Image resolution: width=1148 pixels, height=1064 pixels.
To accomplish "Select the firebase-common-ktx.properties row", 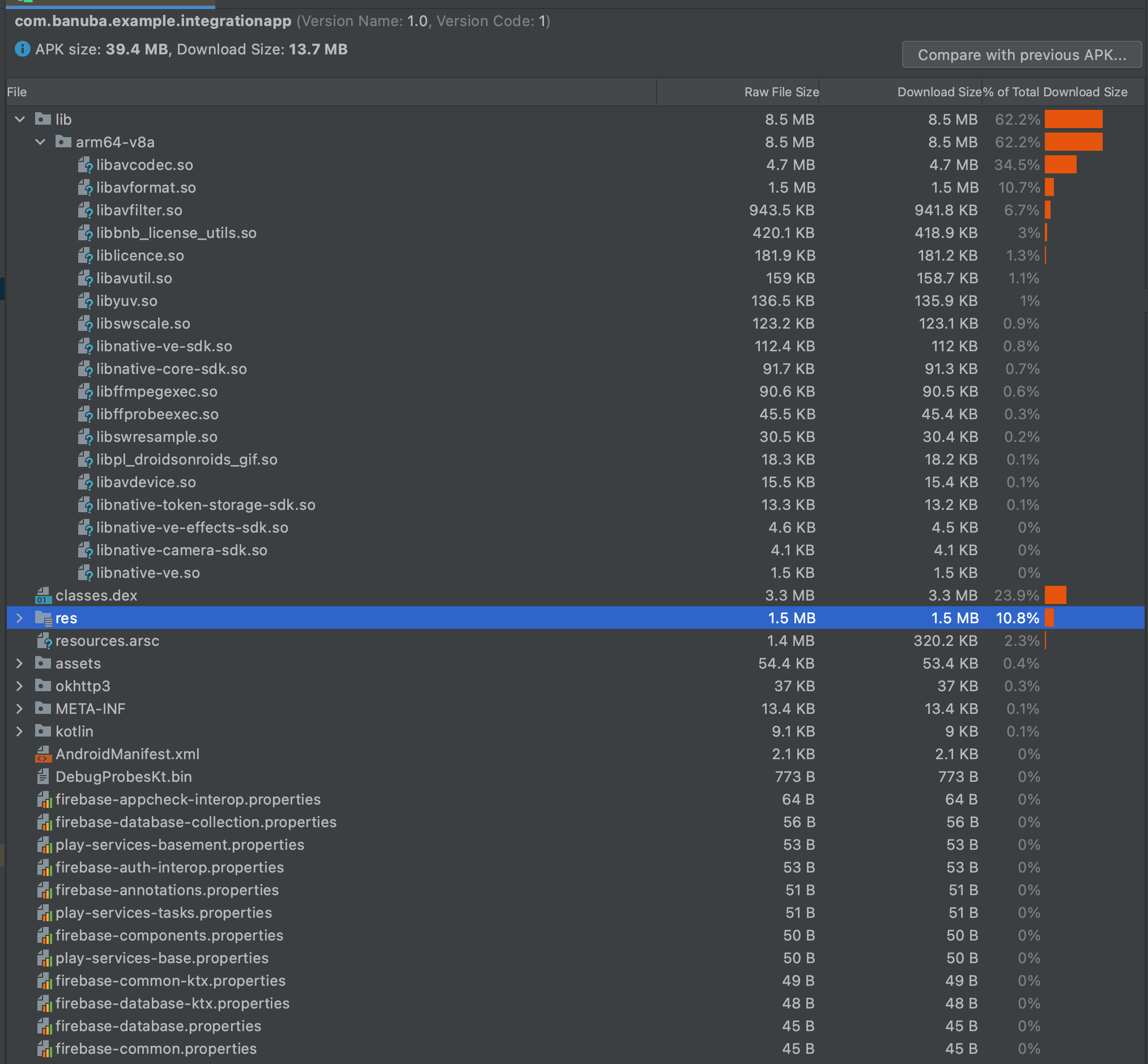I will tap(575, 981).
